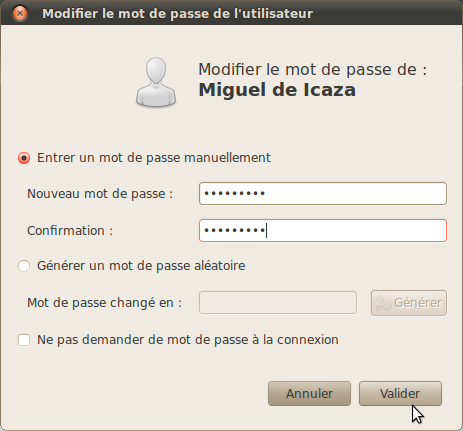Viewport: 463px width, 431px height.
Task: Click the 'Nouveau mot de passe :' label
Action: (x=100, y=194)
